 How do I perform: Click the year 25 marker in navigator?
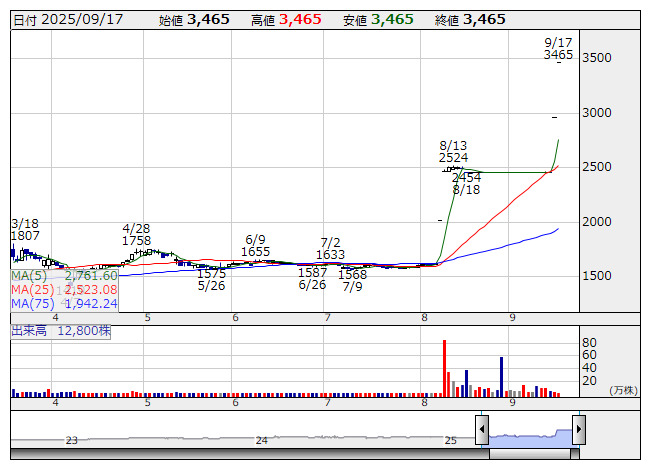451,440
